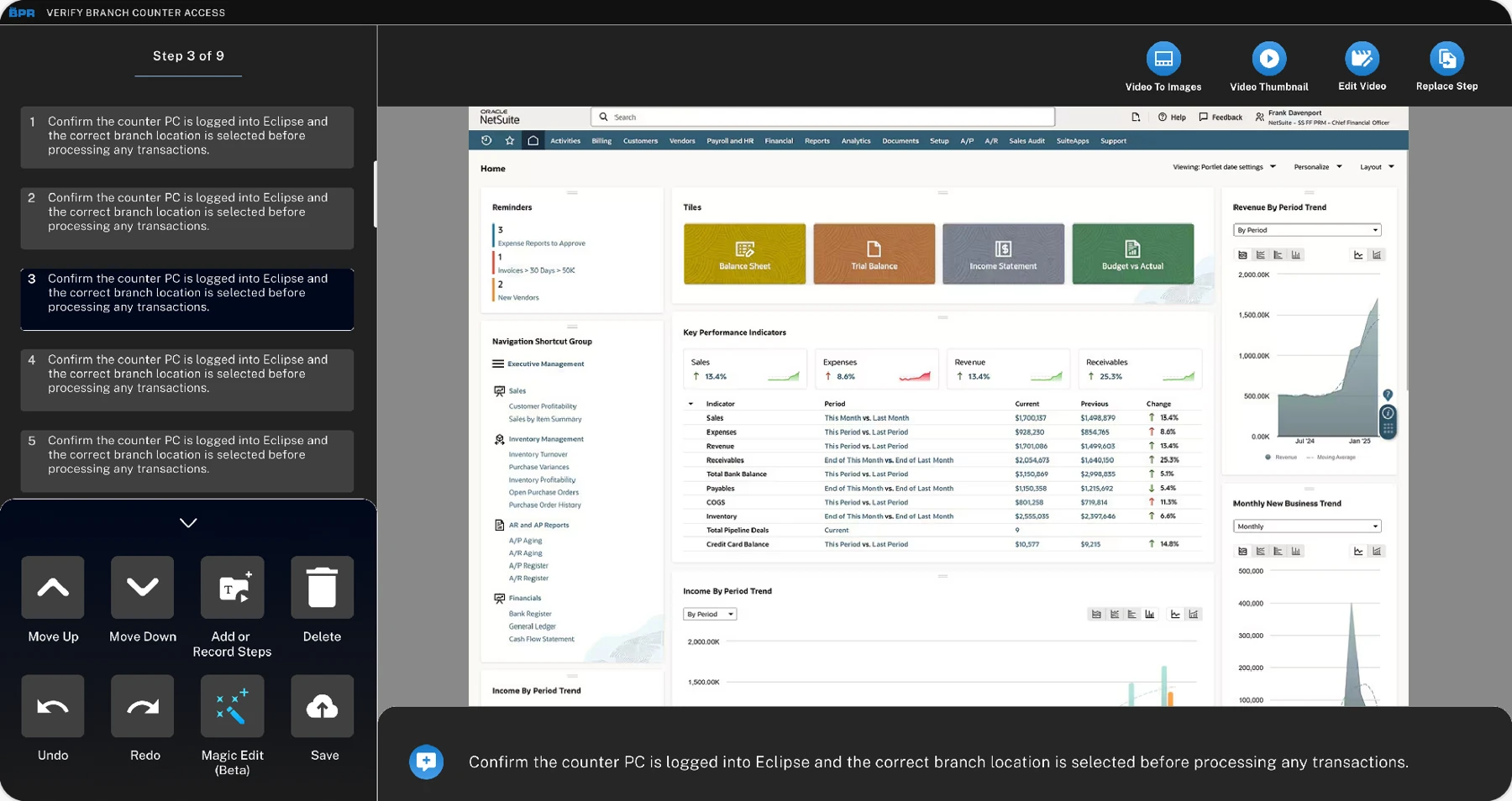Open the SuiteApps menu
This screenshot has width=1512, height=801.
(x=1072, y=141)
